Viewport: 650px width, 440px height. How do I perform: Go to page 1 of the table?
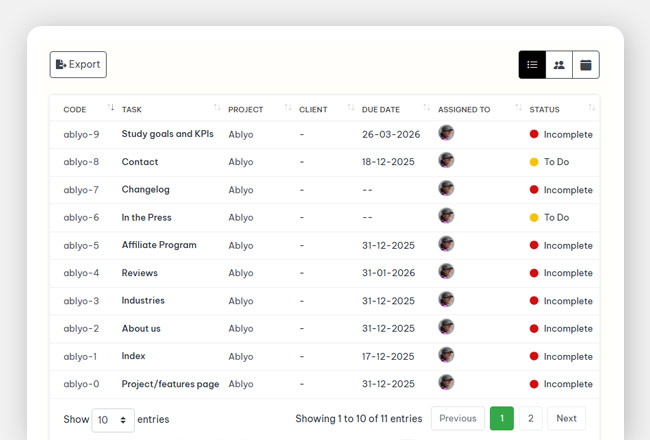(502, 418)
